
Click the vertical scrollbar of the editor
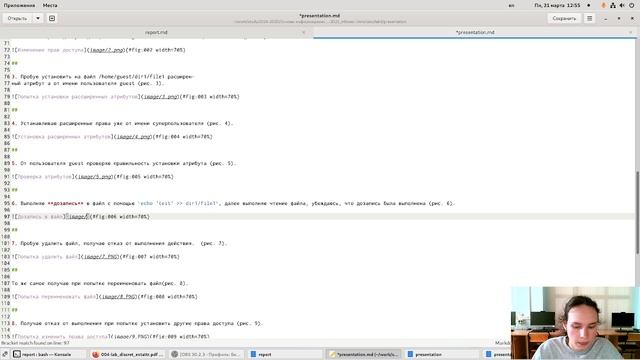click(638, 212)
